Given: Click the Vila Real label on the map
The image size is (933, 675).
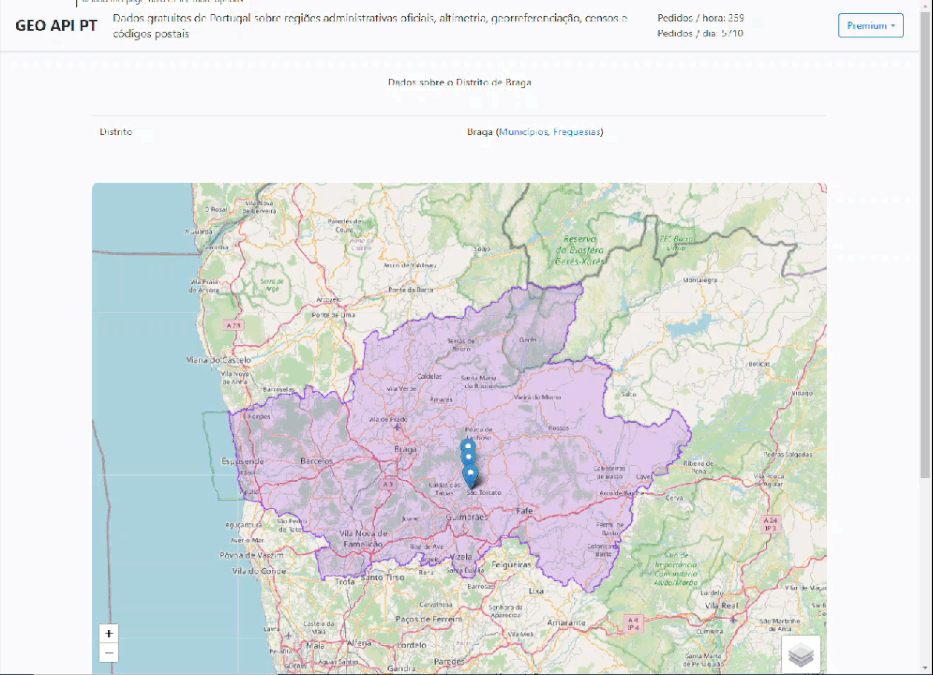Looking at the screenshot, I should [721, 605].
